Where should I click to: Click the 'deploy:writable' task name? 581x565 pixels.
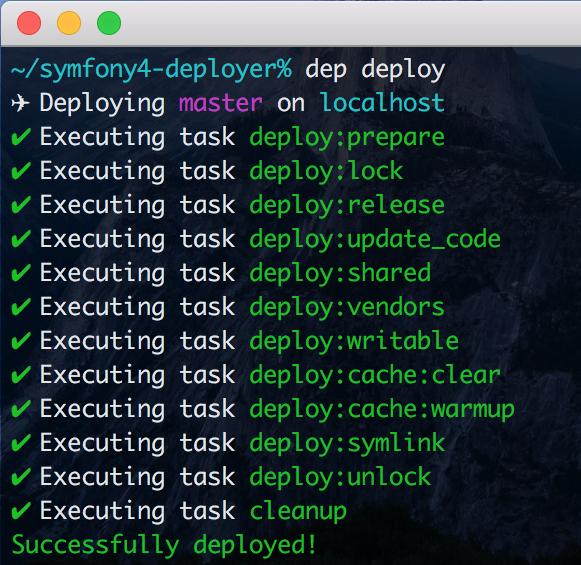click(x=354, y=342)
